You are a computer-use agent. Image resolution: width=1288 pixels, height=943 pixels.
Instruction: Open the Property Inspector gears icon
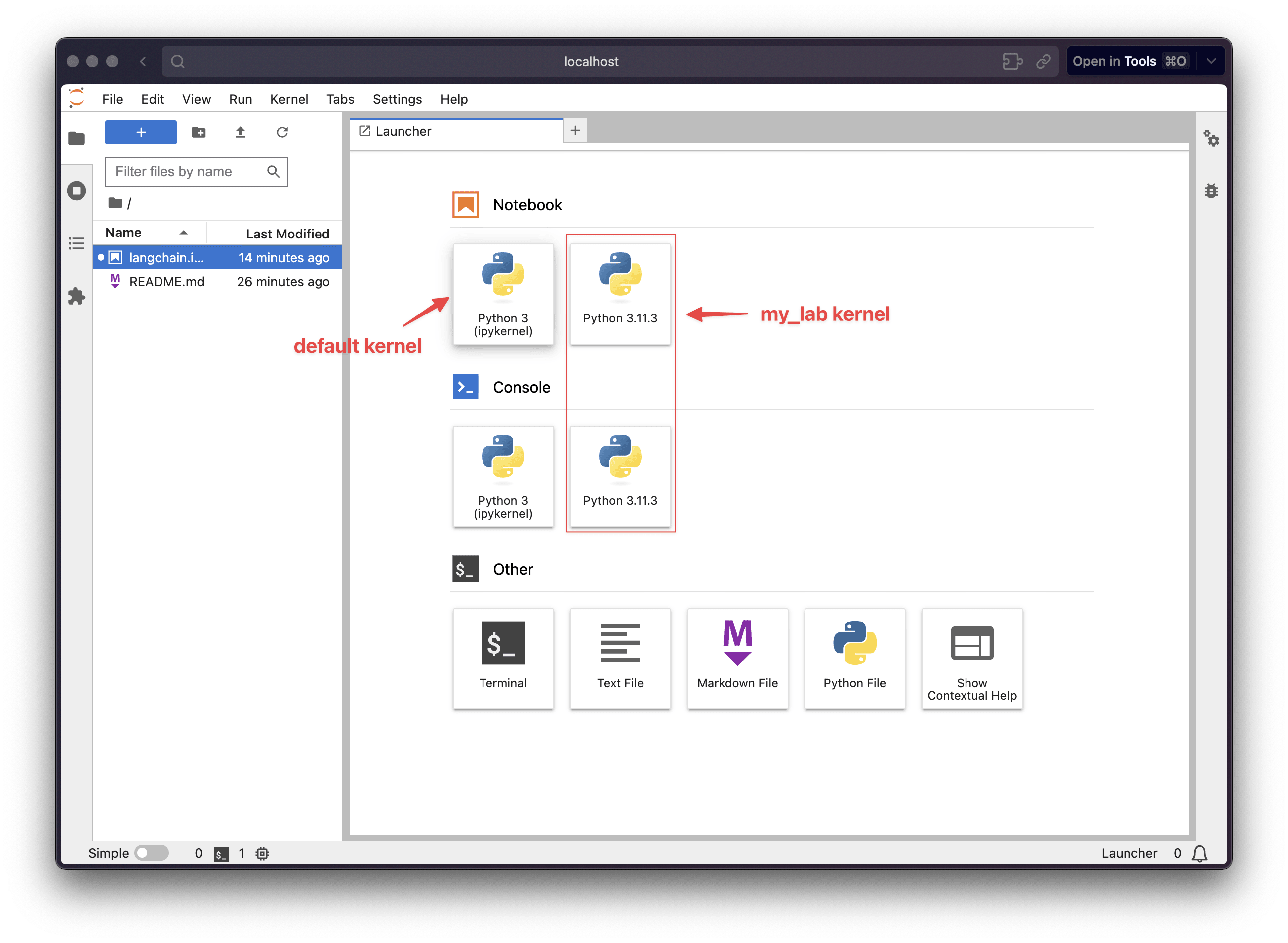tap(1211, 138)
